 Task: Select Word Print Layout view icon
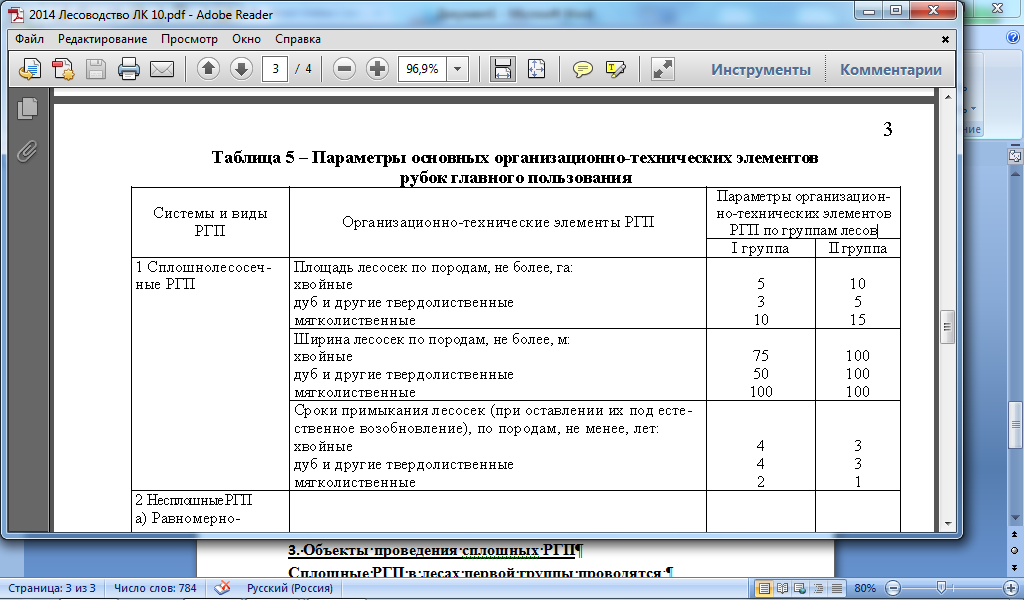point(763,588)
